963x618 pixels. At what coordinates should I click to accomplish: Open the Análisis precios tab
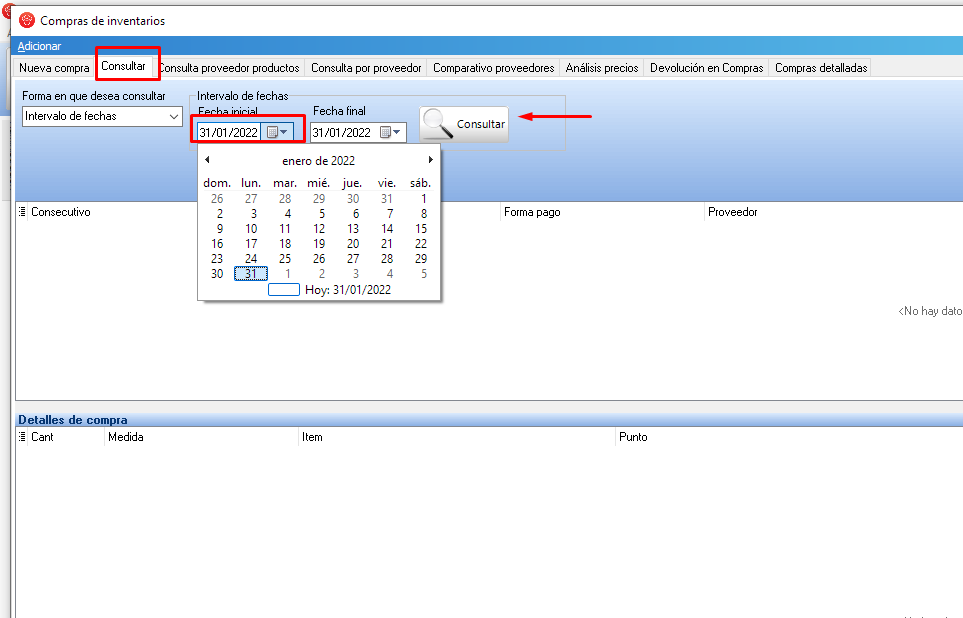601,68
